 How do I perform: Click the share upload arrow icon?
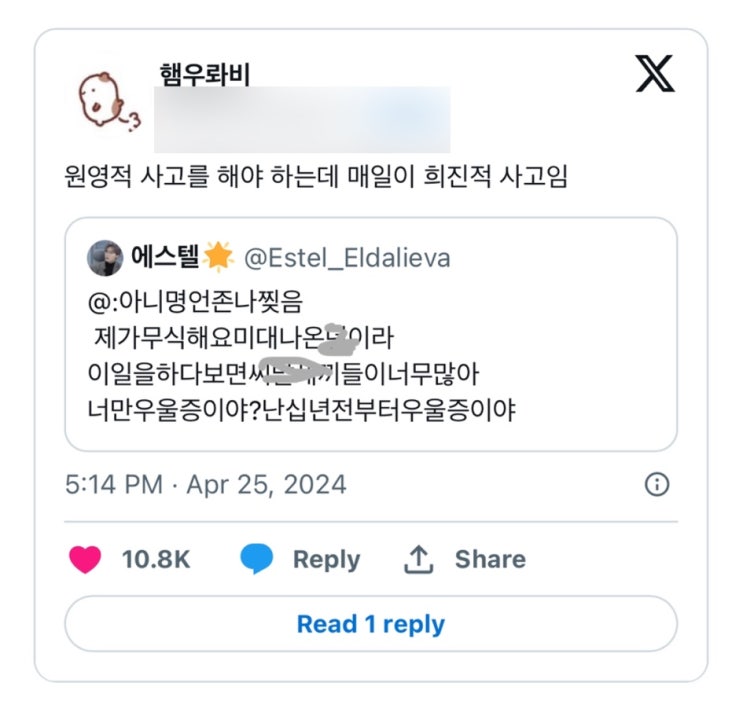[x=417, y=560]
